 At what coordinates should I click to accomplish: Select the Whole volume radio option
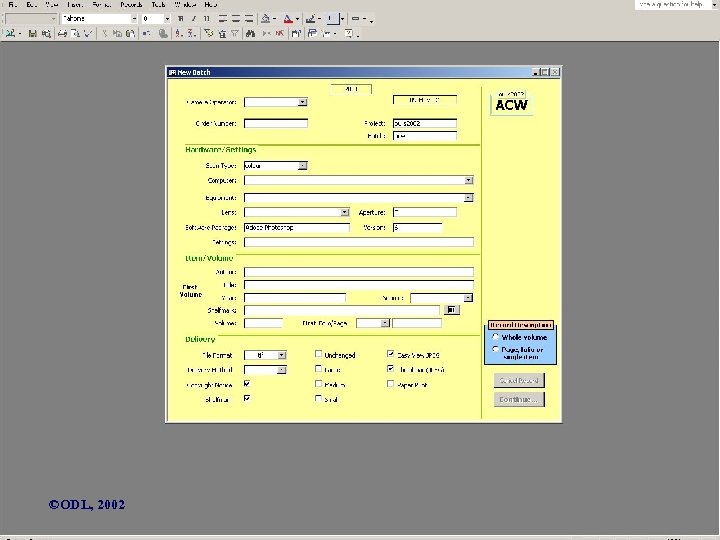point(495,337)
